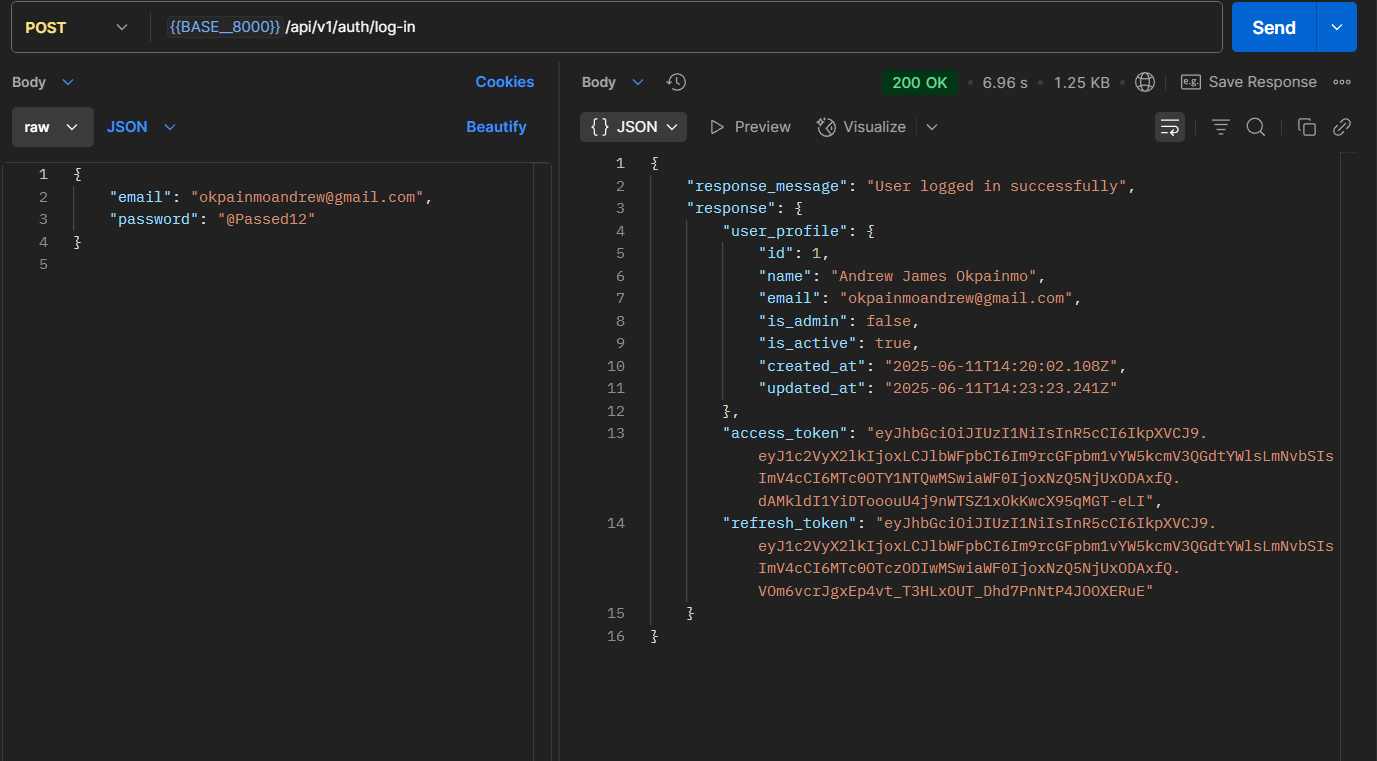Click request editor line number 5

coord(43,264)
